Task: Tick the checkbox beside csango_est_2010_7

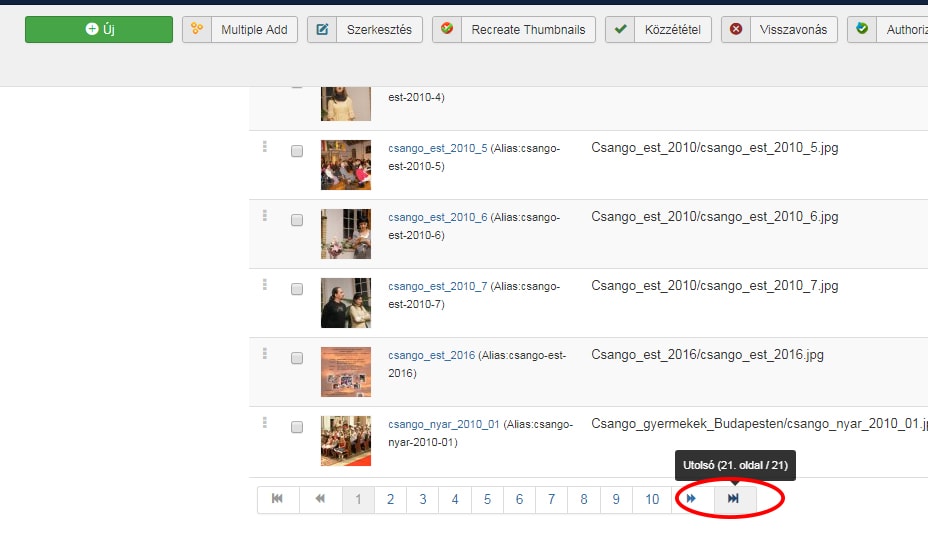Action: pyautogui.click(x=297, y=289)
